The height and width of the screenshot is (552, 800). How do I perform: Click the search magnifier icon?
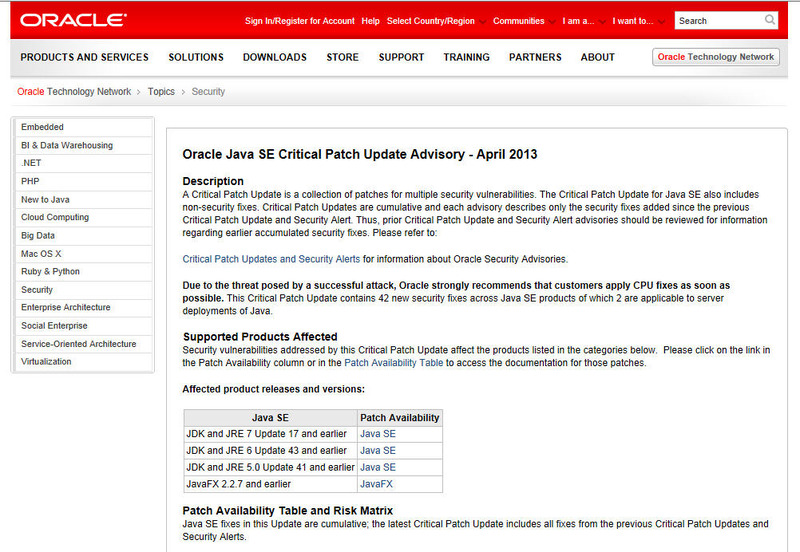[x=769, y=20]
